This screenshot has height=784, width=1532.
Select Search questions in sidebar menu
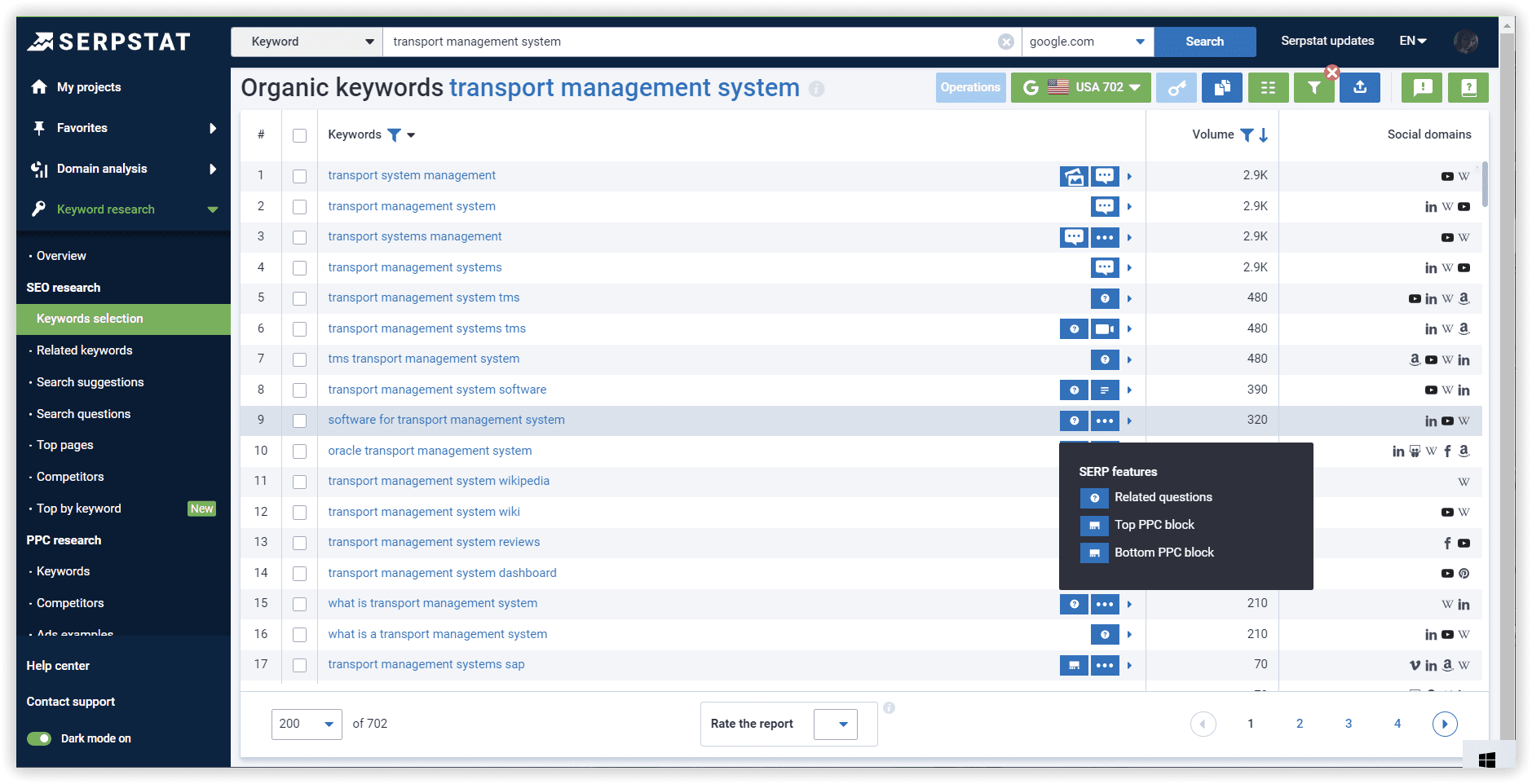coord(83,414)
